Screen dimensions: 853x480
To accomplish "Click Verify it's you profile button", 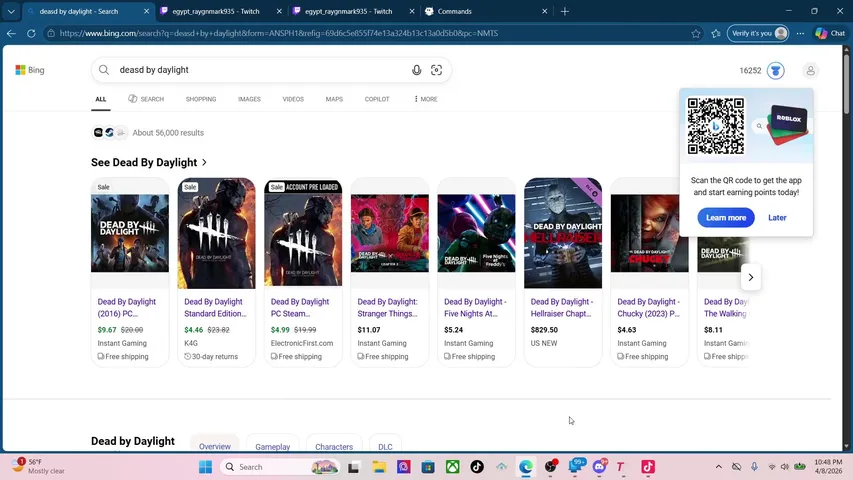I will point(758,33).
